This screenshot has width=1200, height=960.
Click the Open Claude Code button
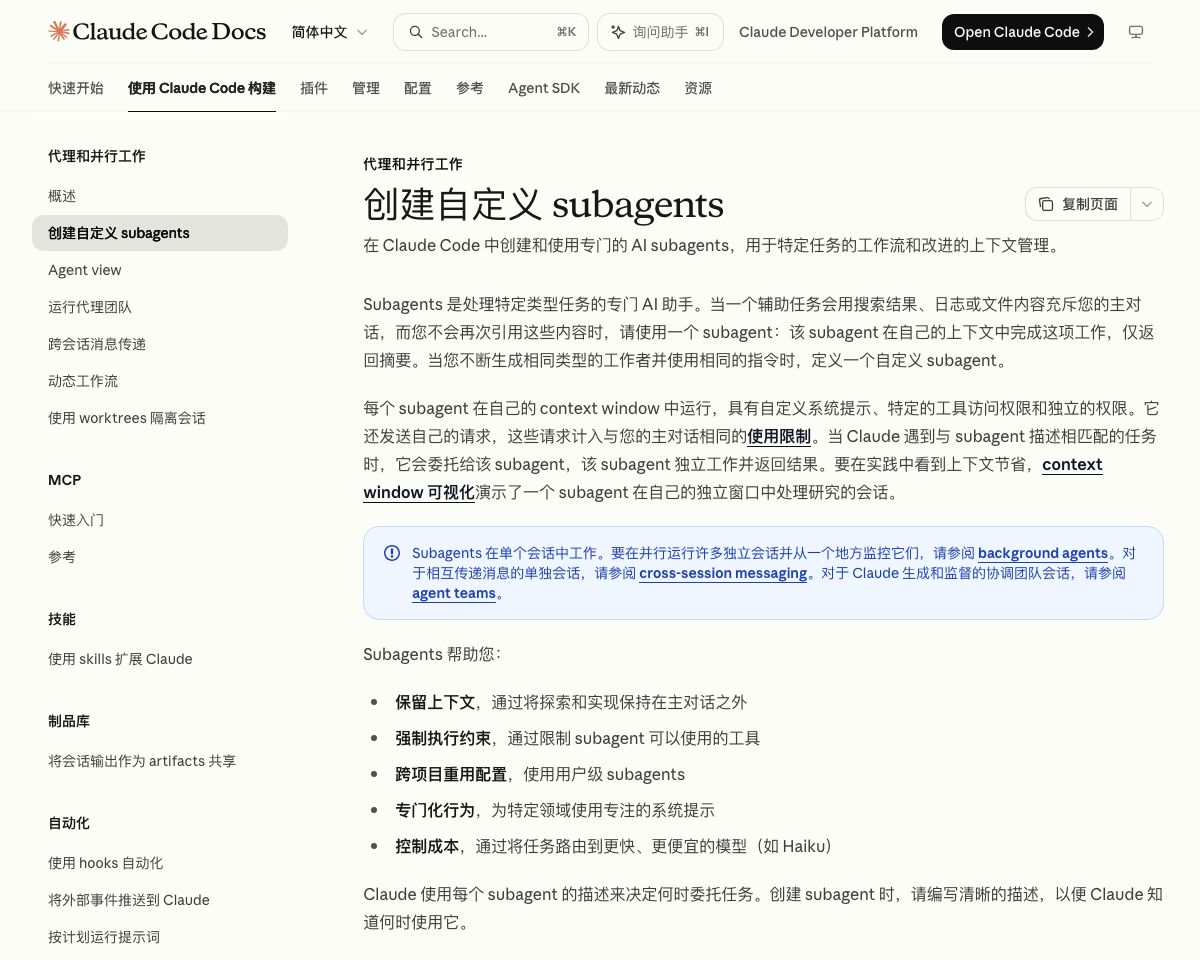1023,32
